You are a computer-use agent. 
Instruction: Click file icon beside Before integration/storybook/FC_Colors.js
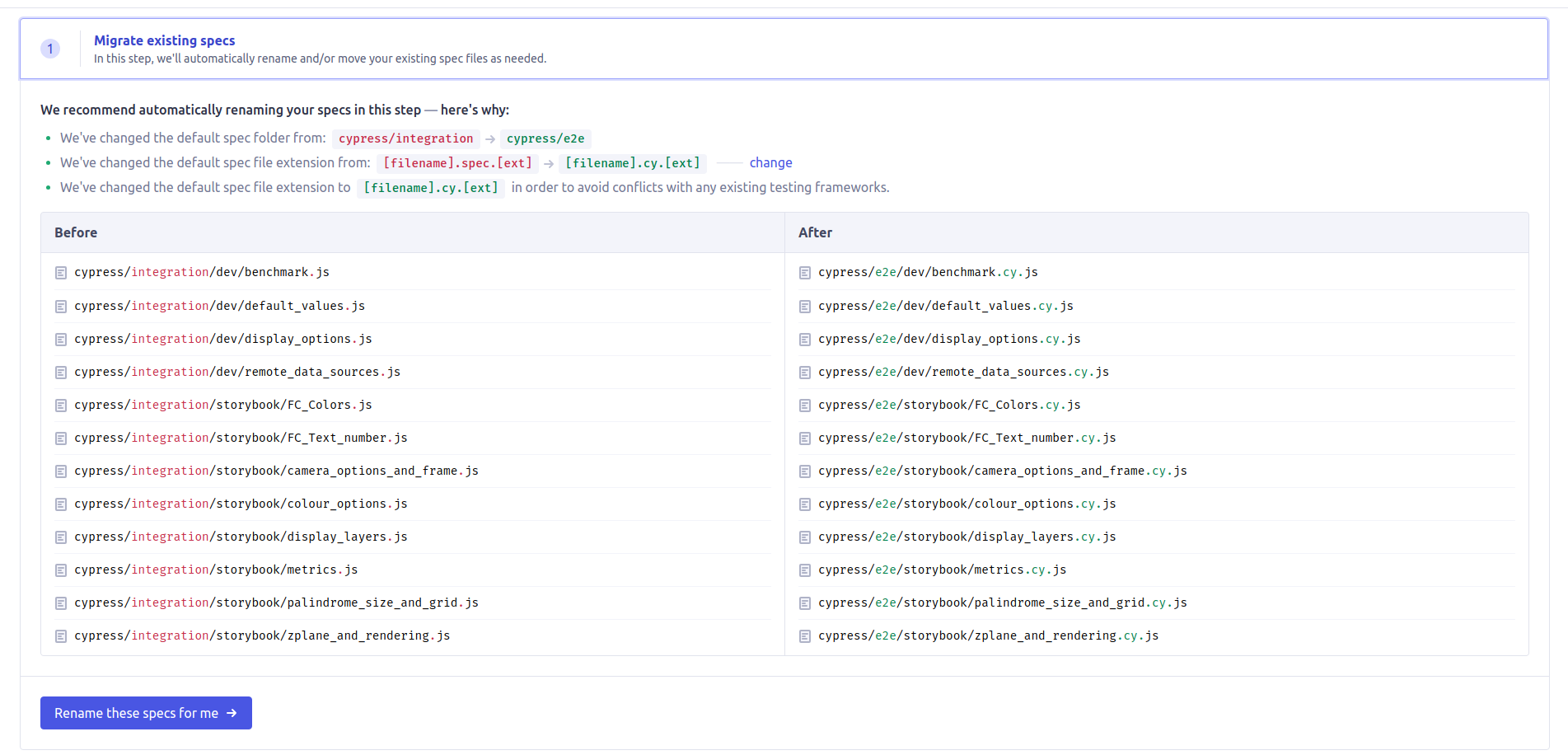tap(61, 406)
